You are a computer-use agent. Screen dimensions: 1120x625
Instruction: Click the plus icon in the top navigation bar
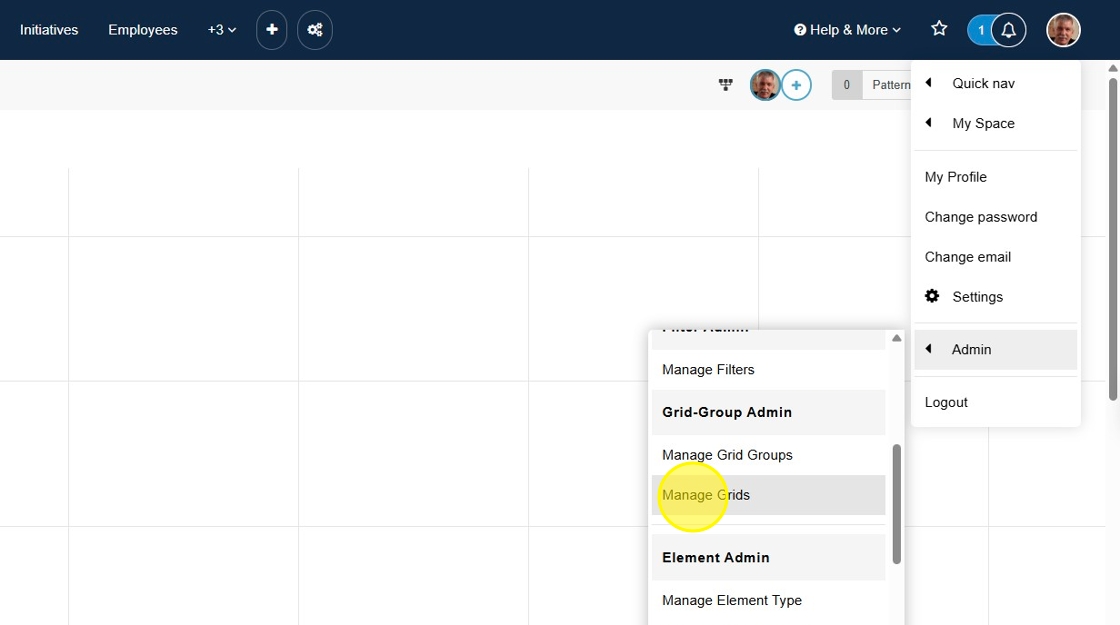coord(271,30)
